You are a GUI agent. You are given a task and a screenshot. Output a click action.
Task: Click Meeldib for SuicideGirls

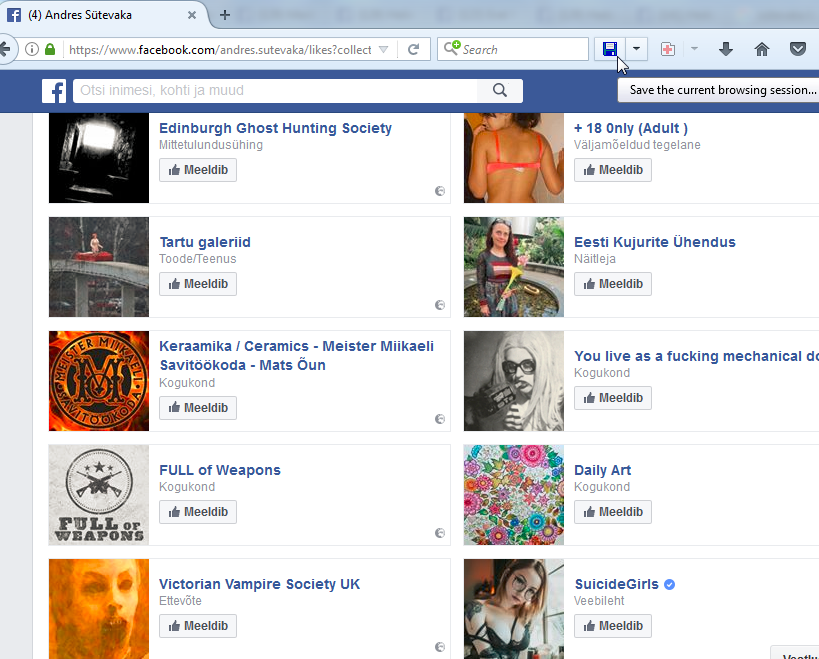click(613, 626)
